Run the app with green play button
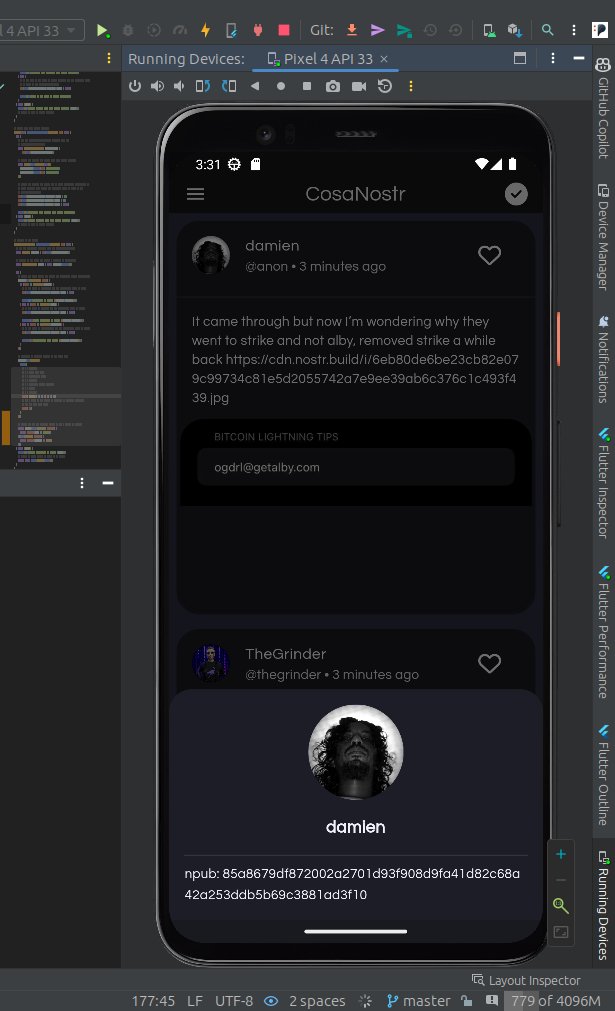This screenshot has height=1011, width=615. pos(102,30)
